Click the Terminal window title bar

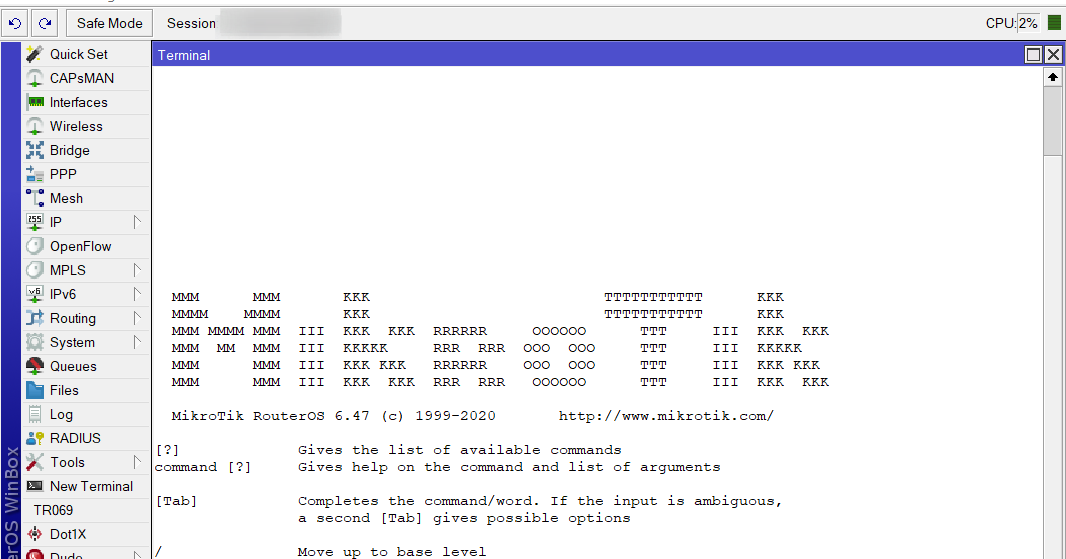(588, 55)
